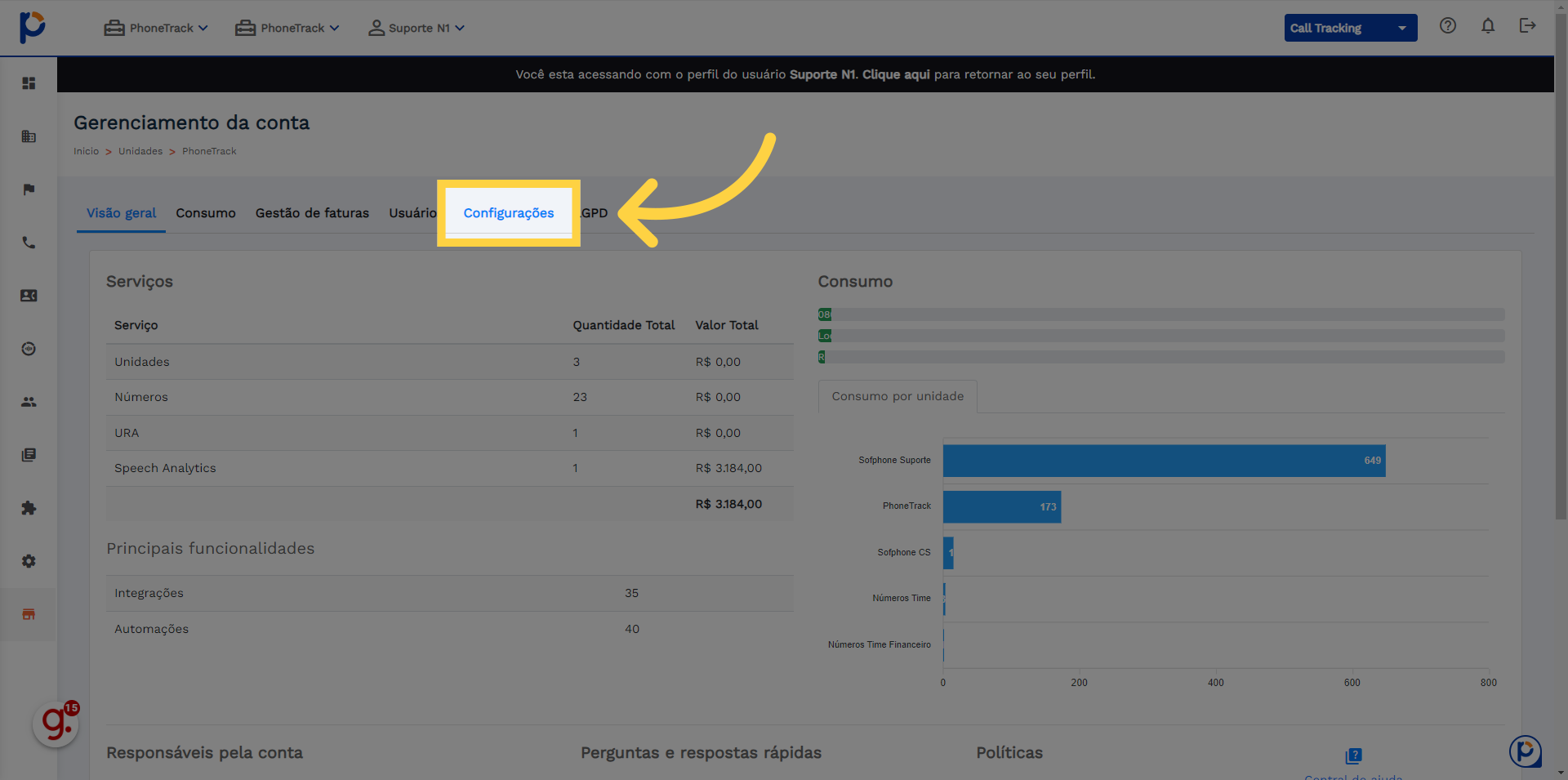This screenshot has height=780, width=1568.
Task: Click the Integrações row label
Action: (149, 593)
